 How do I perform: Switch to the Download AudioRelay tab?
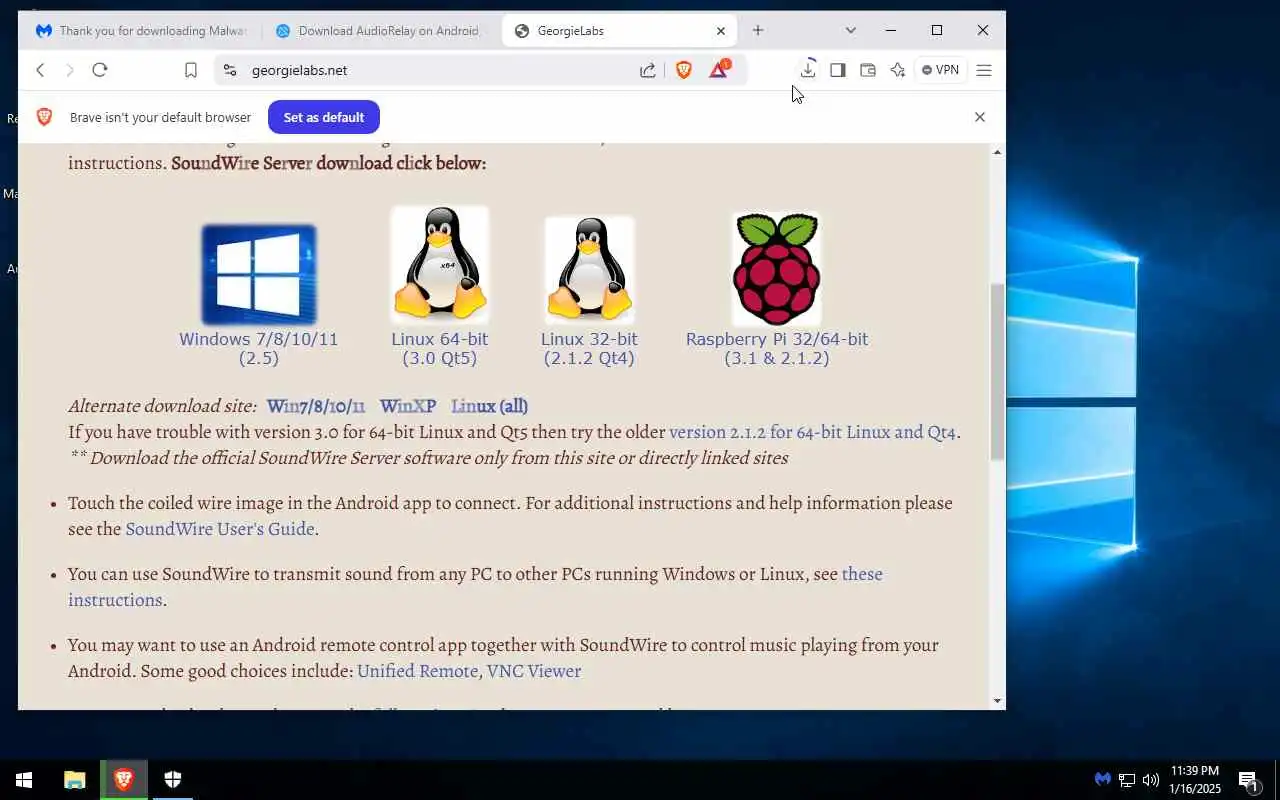point(379,31)
